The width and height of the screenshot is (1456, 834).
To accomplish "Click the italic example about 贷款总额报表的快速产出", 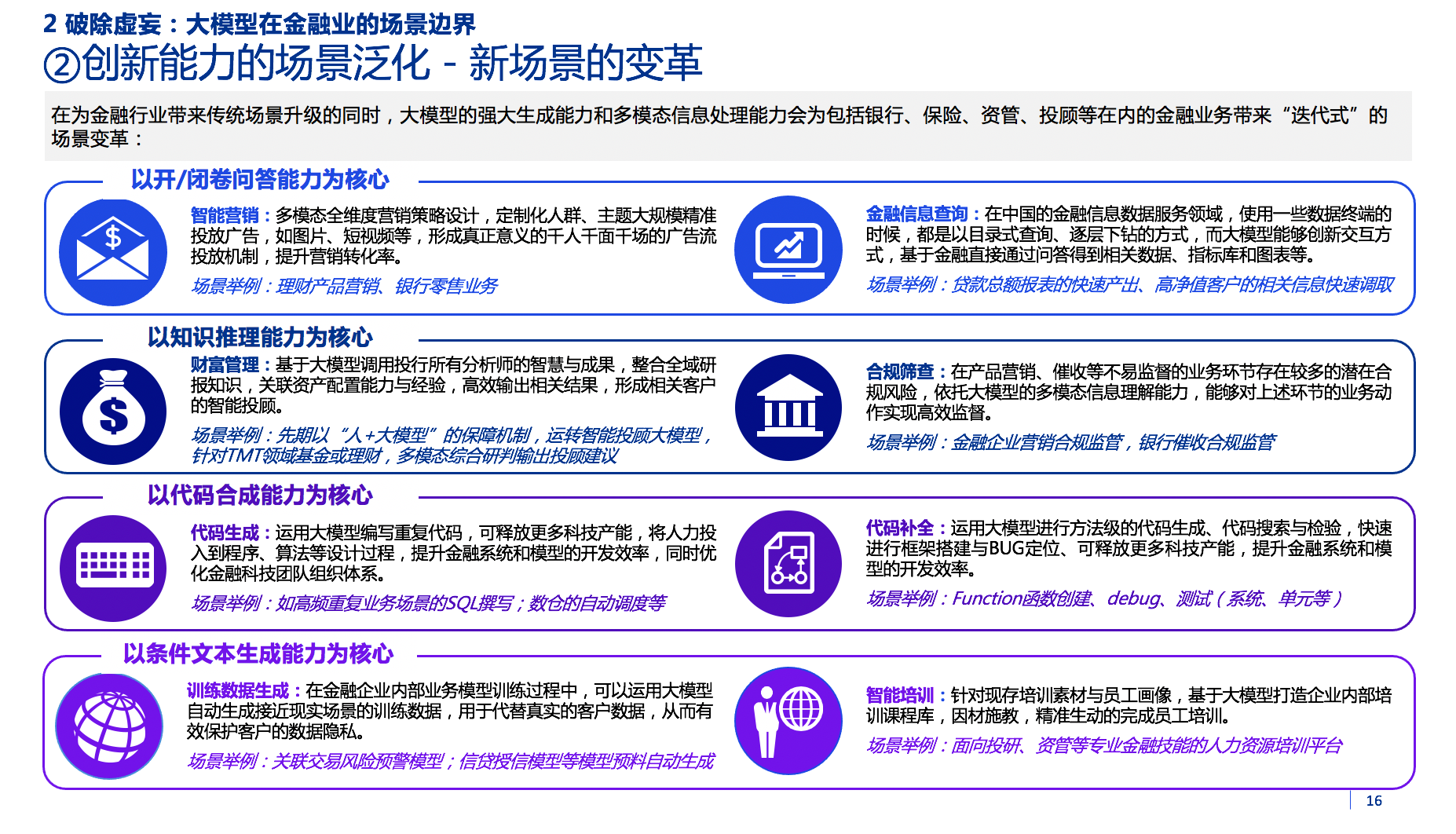I will click(1130, 284).
